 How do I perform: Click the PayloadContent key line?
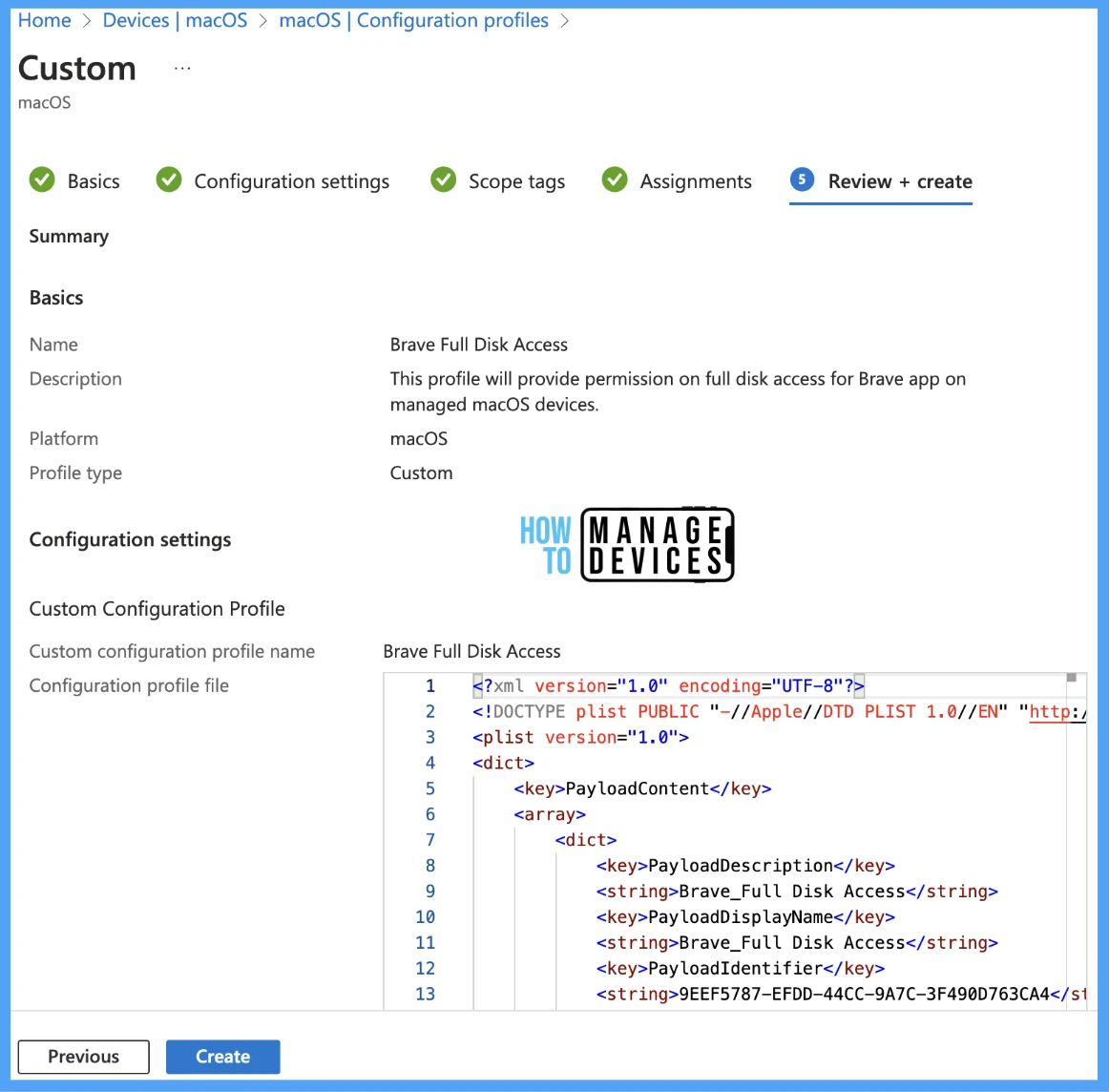642,788
